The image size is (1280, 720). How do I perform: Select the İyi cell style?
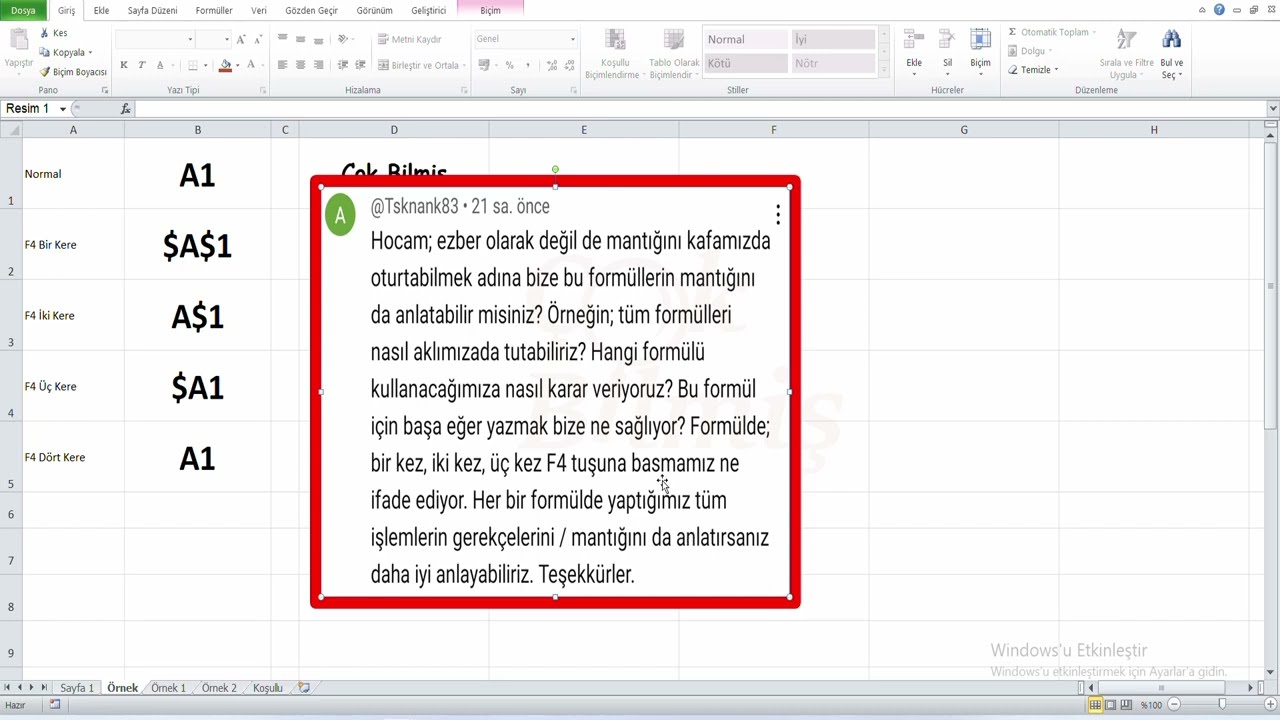click(x=833, y=39)
